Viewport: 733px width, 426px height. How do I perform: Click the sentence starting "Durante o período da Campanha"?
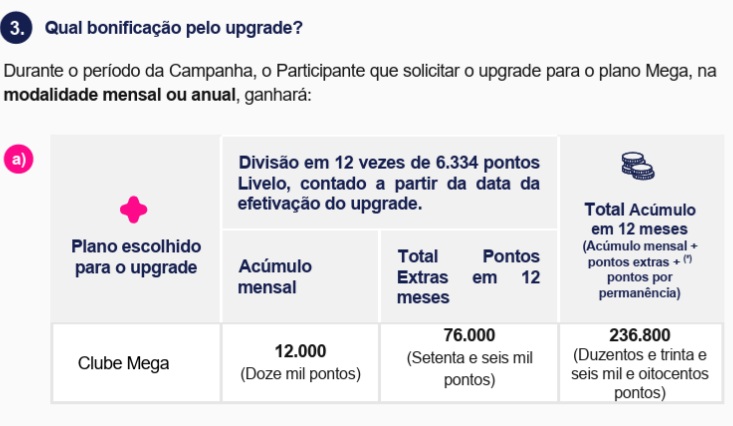click(360, 73)
